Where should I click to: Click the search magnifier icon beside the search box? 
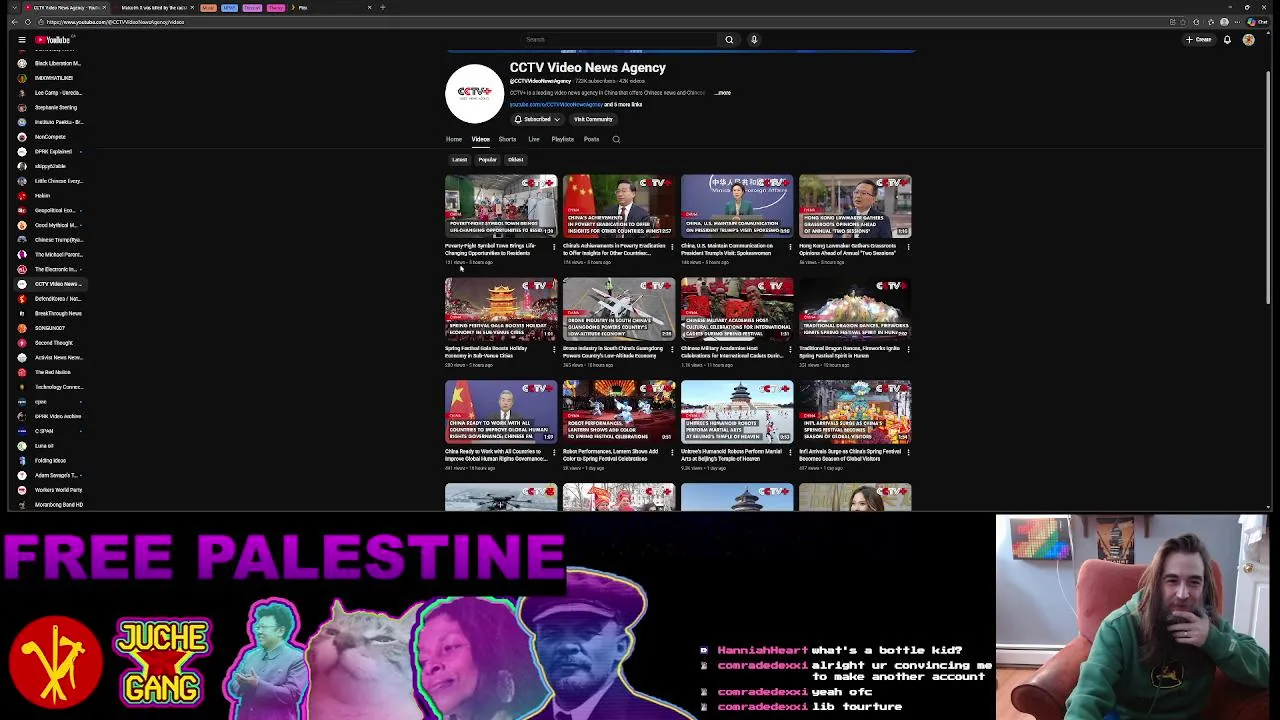click(729, 40)
